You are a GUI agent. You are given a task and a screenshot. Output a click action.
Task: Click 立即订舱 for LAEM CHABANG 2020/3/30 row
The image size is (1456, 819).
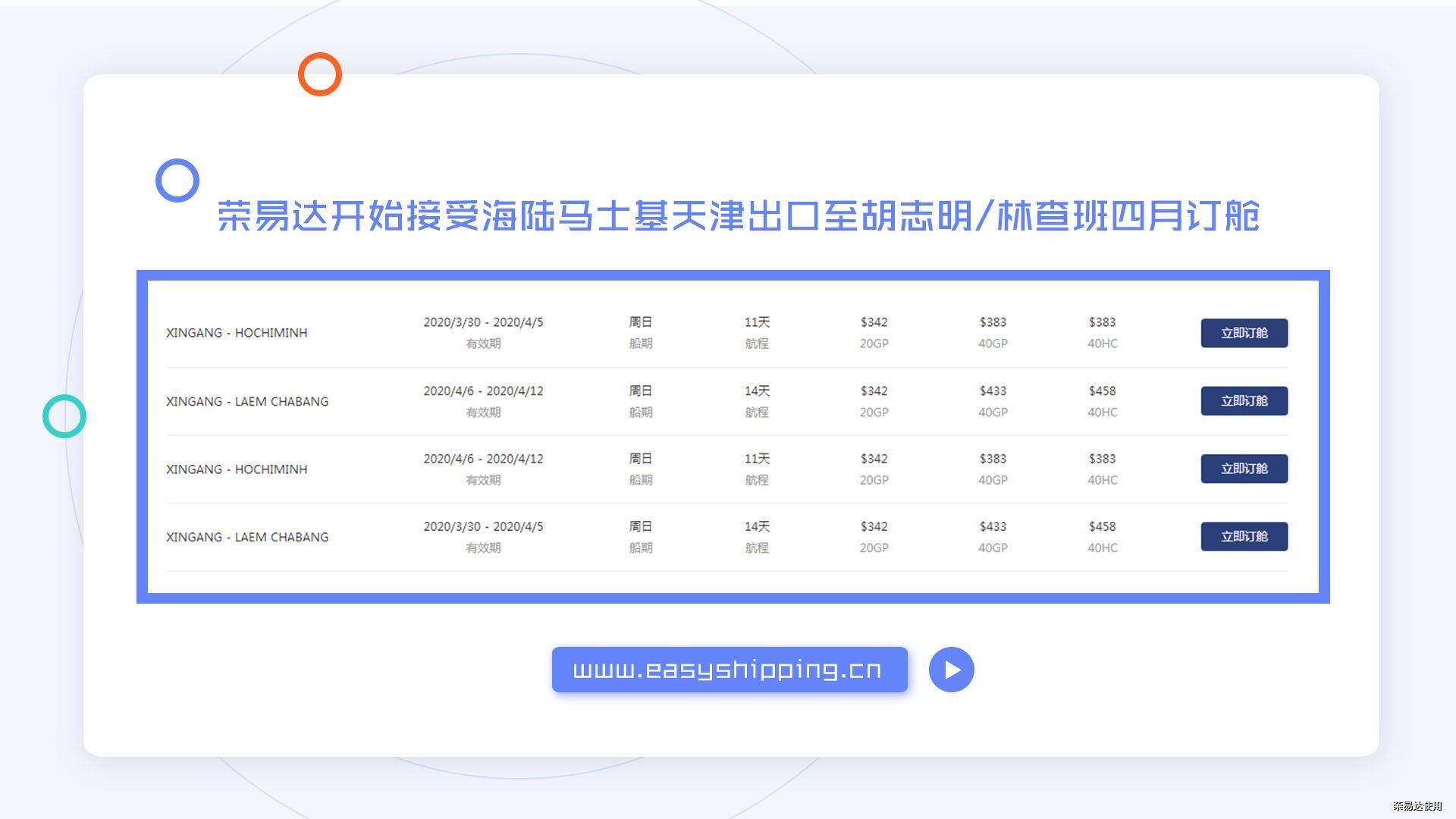(x=1244, y=536)
